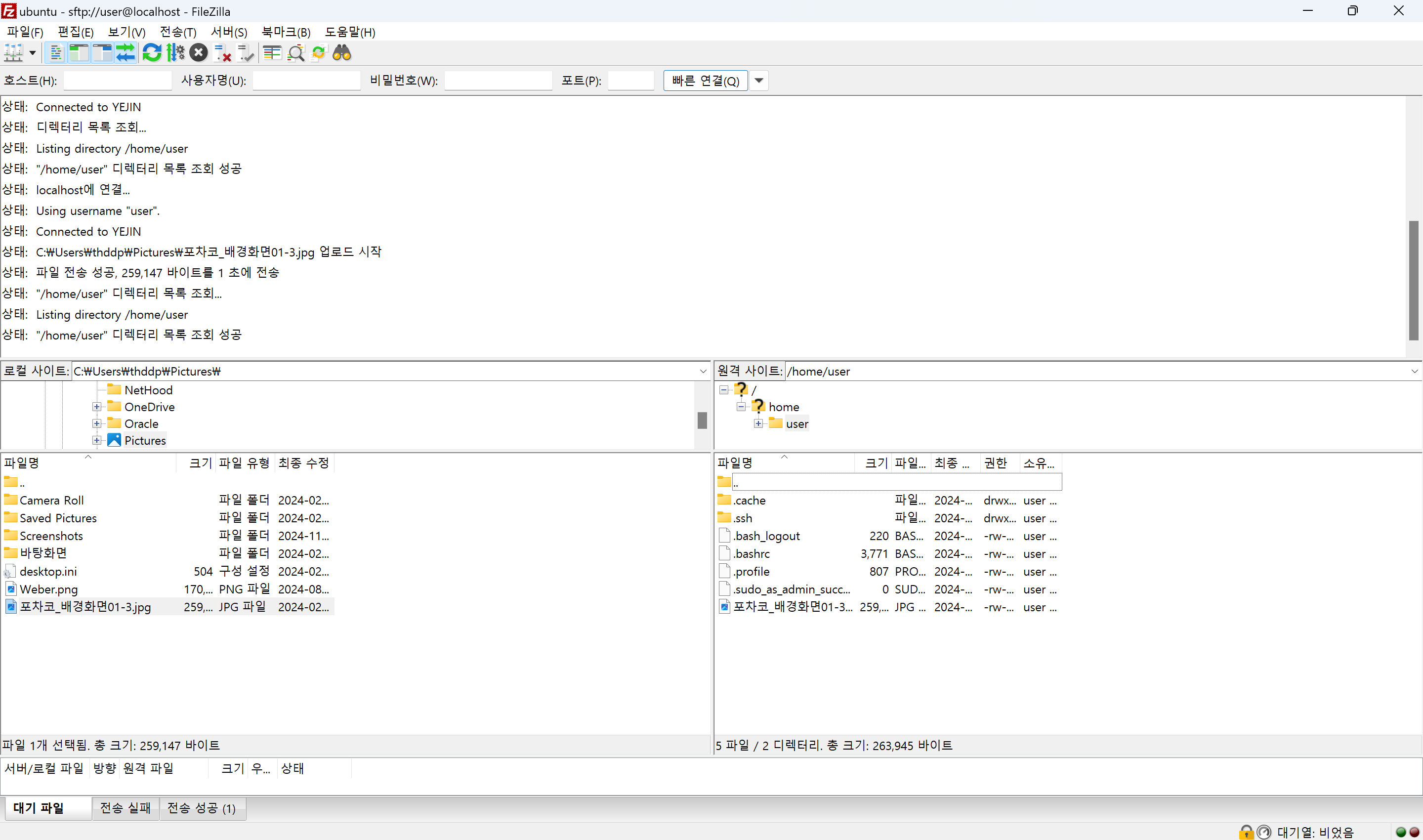Expand the OneDrive folder in local tree

97,407
